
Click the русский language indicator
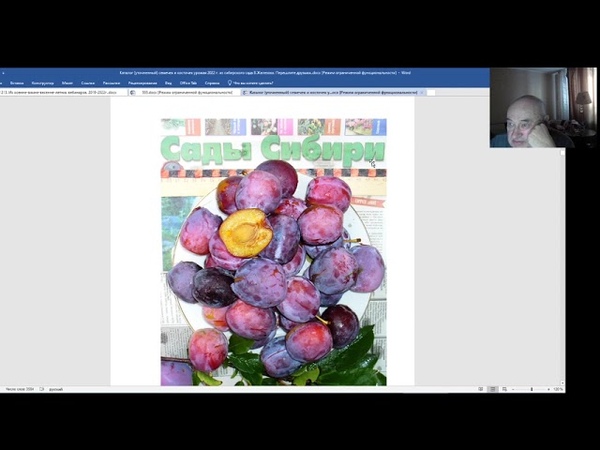[56, 389]
